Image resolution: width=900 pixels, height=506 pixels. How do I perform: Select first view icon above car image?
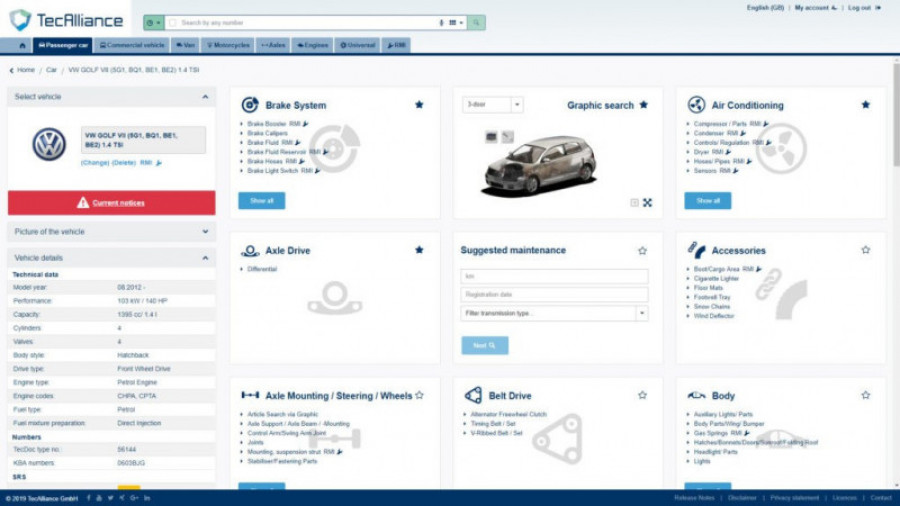(x=491, y=137)
